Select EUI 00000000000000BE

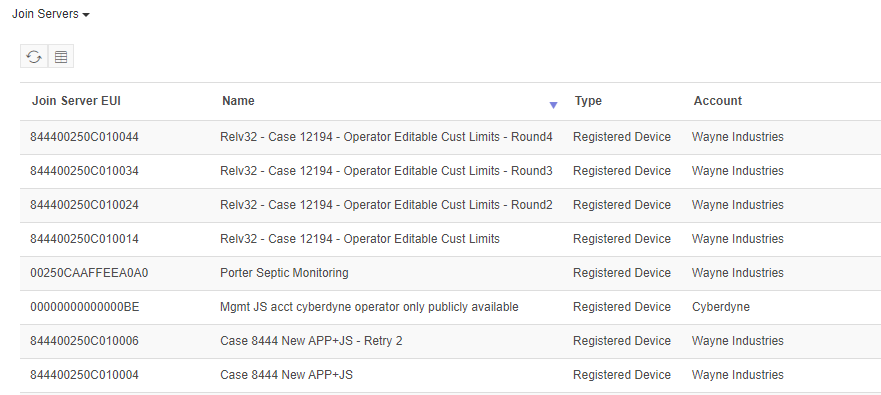click(84, 307)
